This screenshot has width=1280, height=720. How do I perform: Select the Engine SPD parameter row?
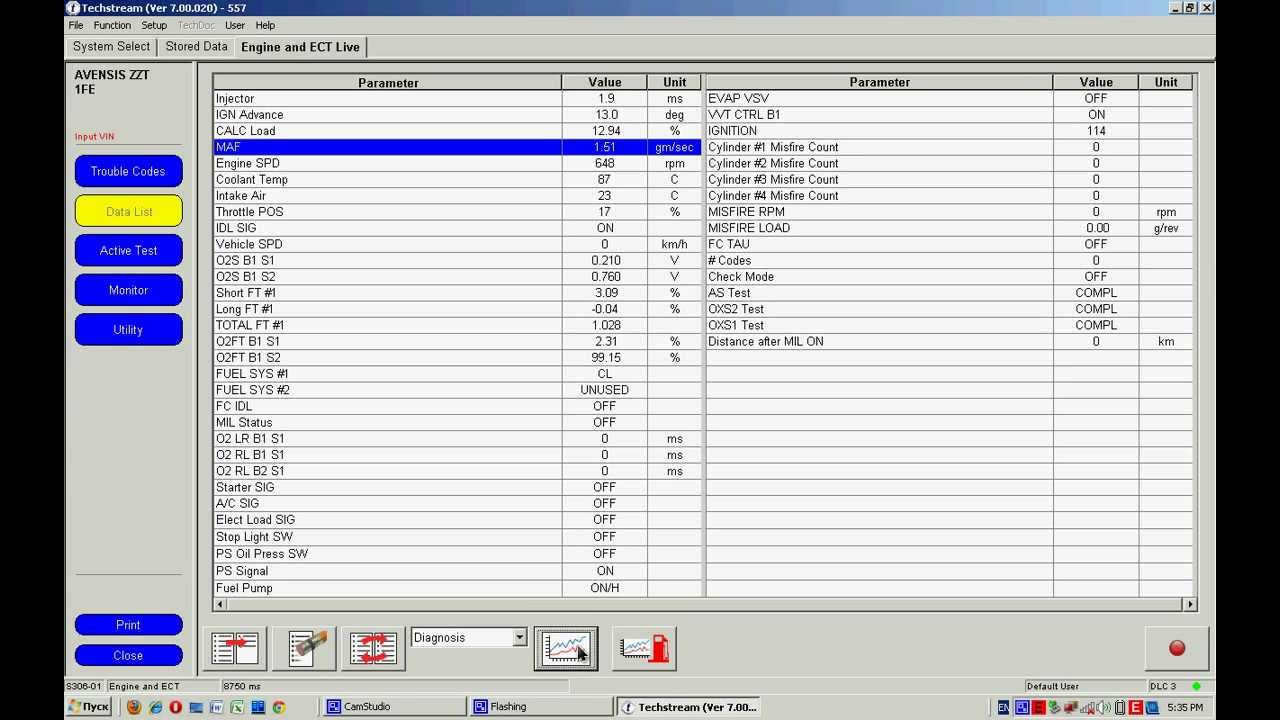tap(388, 163)
